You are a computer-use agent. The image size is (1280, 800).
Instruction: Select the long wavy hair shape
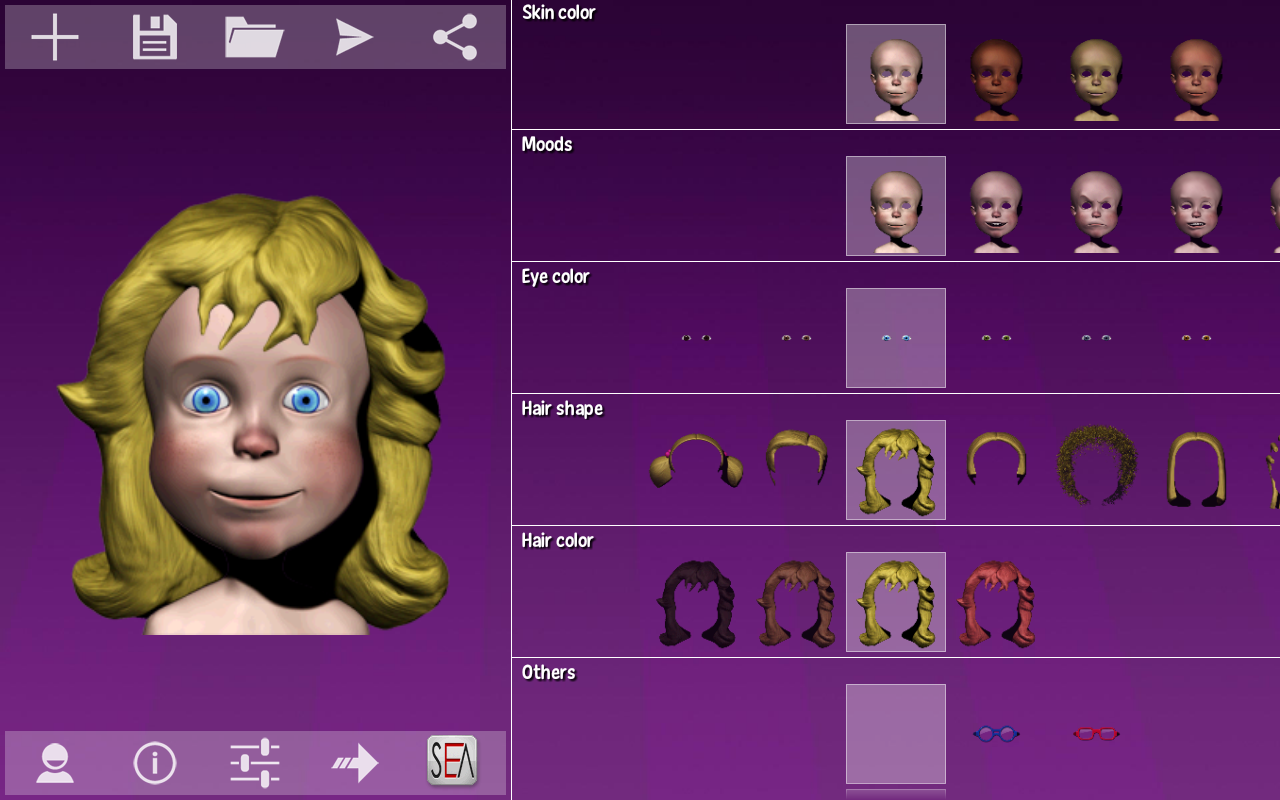896,470
